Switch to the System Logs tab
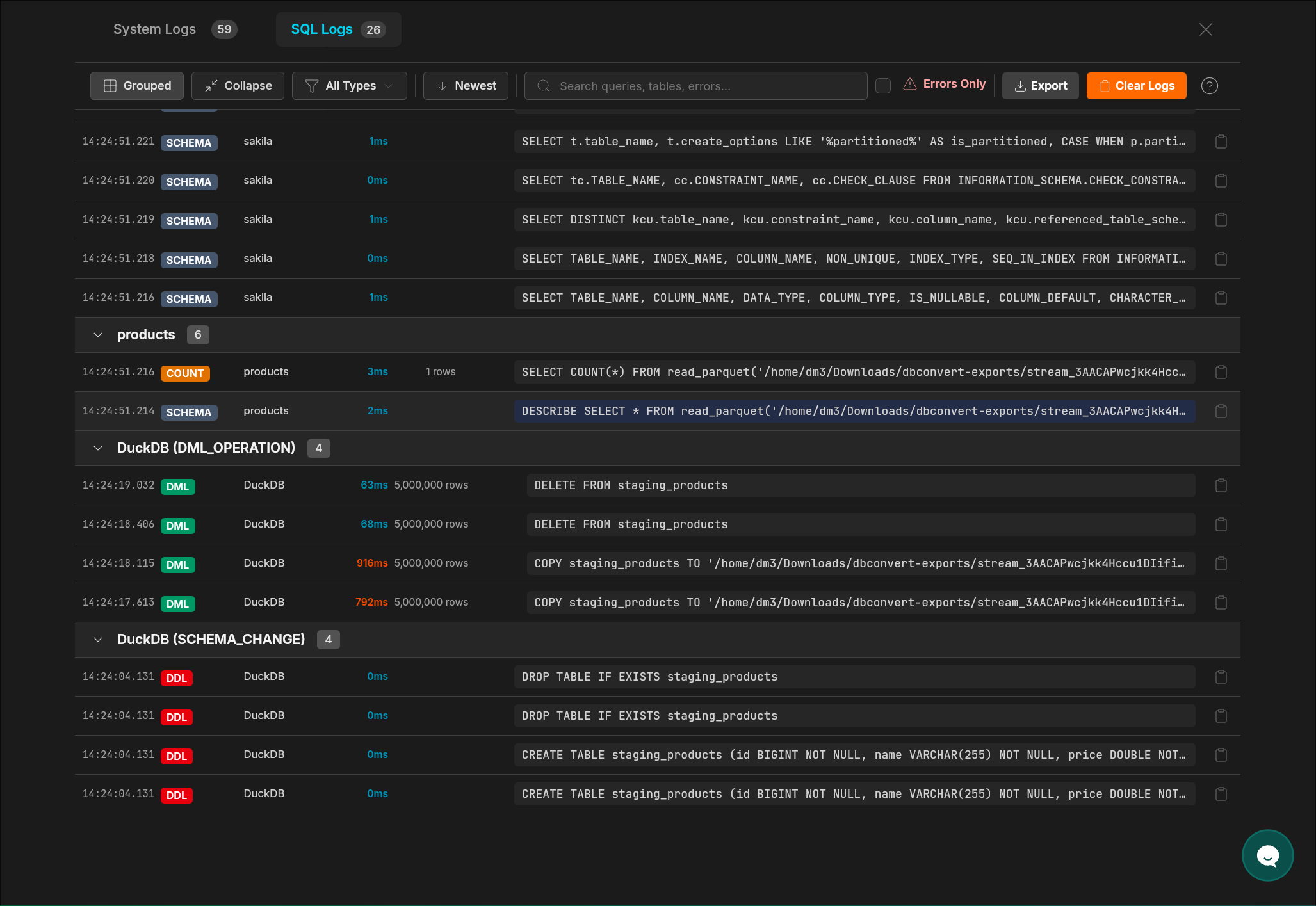1316x906 pixels. point(175,29)
